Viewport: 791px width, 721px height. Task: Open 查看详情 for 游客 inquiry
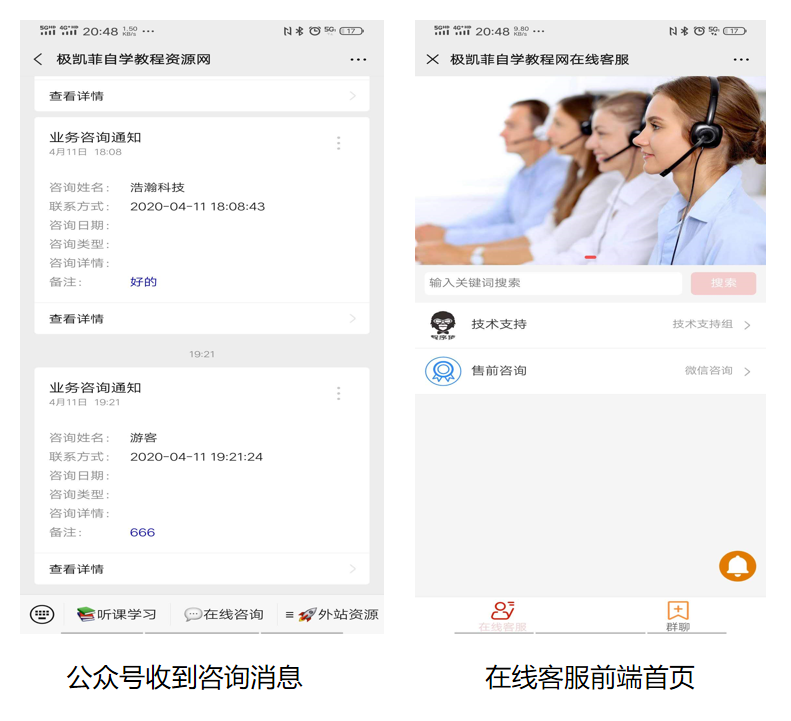tap(201, 569)
